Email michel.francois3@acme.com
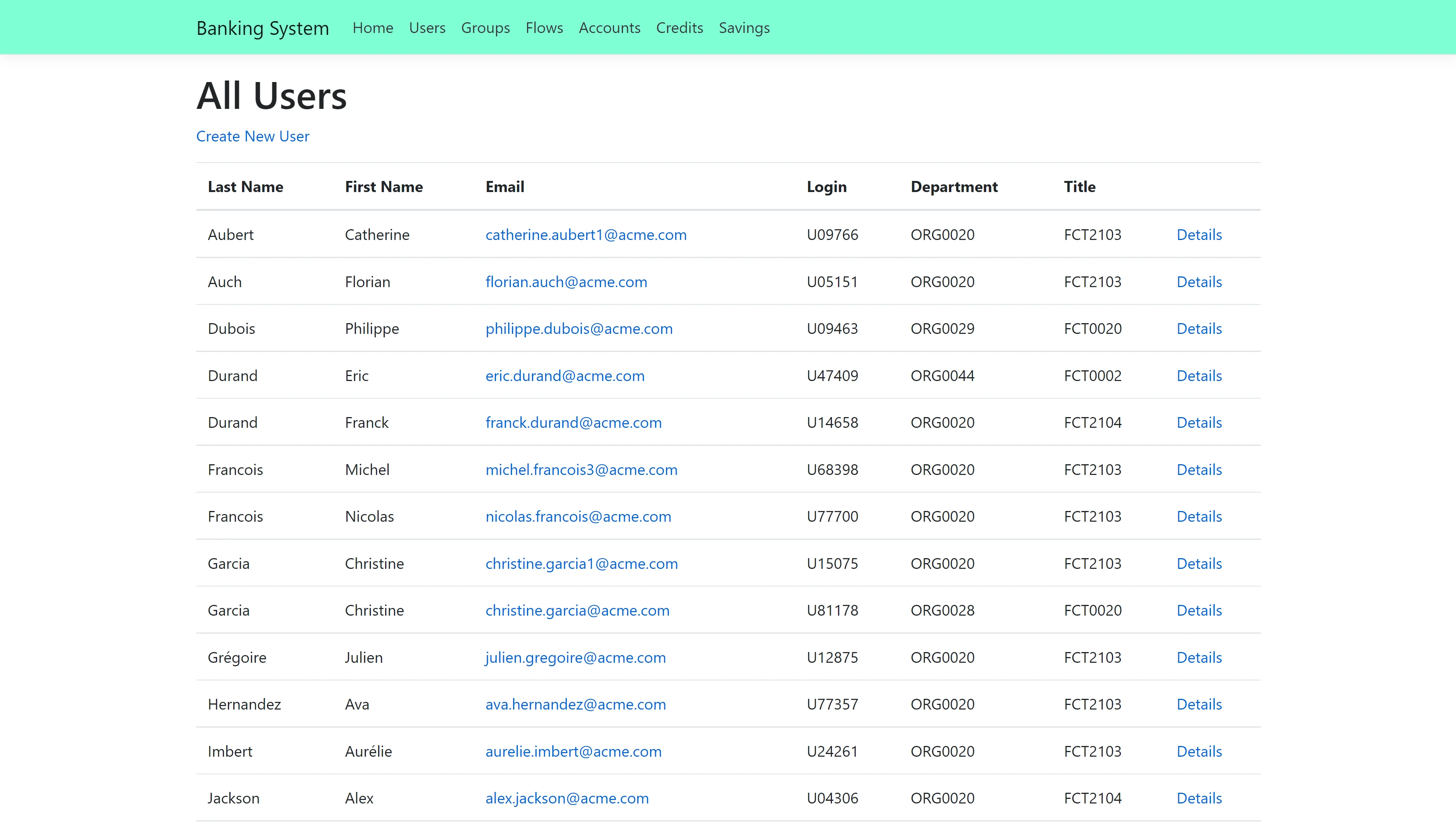The height and width of the screenshot is (828, 1456). (x=581, y=470)
